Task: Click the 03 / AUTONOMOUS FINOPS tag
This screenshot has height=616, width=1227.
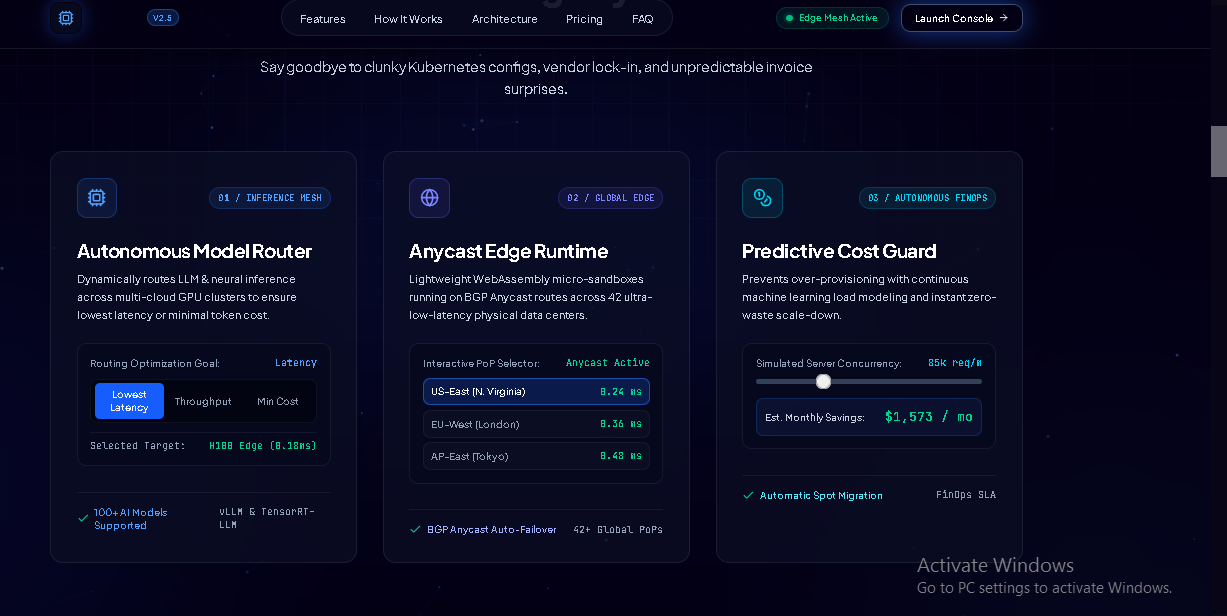Action: click(928, 198)
